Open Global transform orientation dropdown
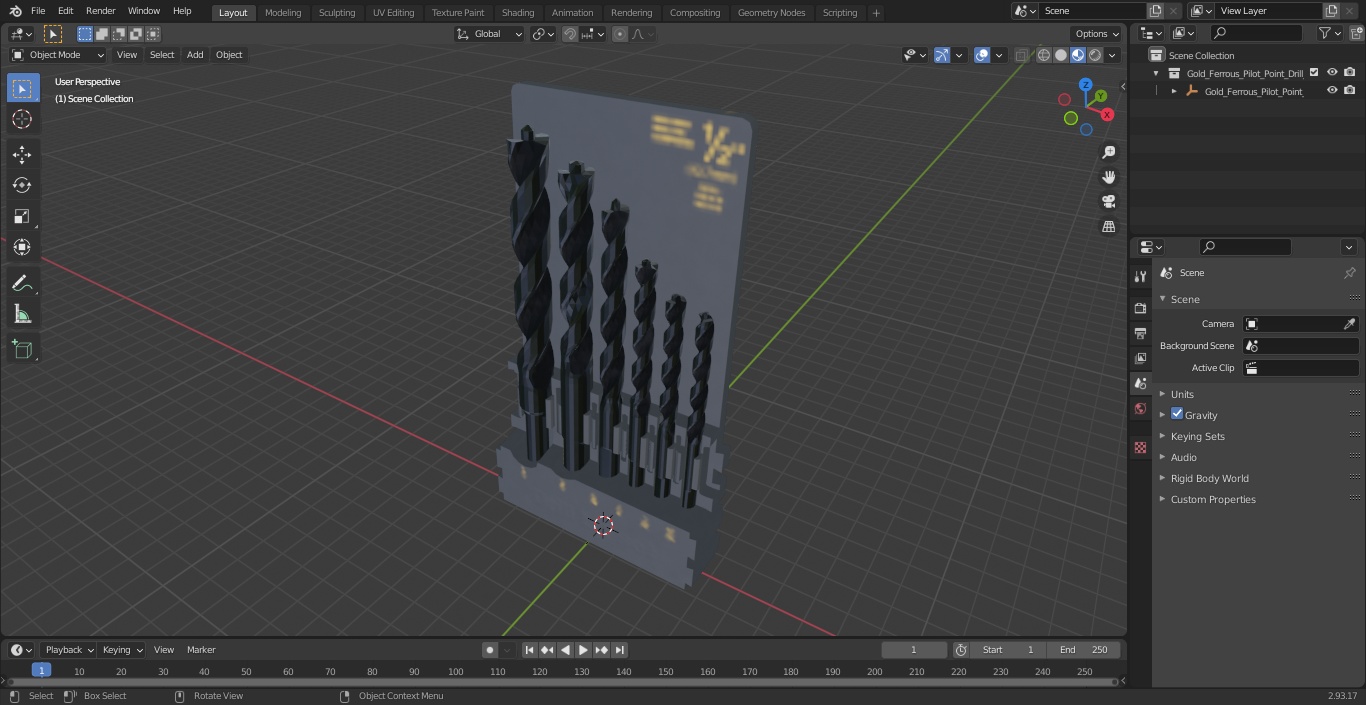1366x705 pixels. (489, 34)
